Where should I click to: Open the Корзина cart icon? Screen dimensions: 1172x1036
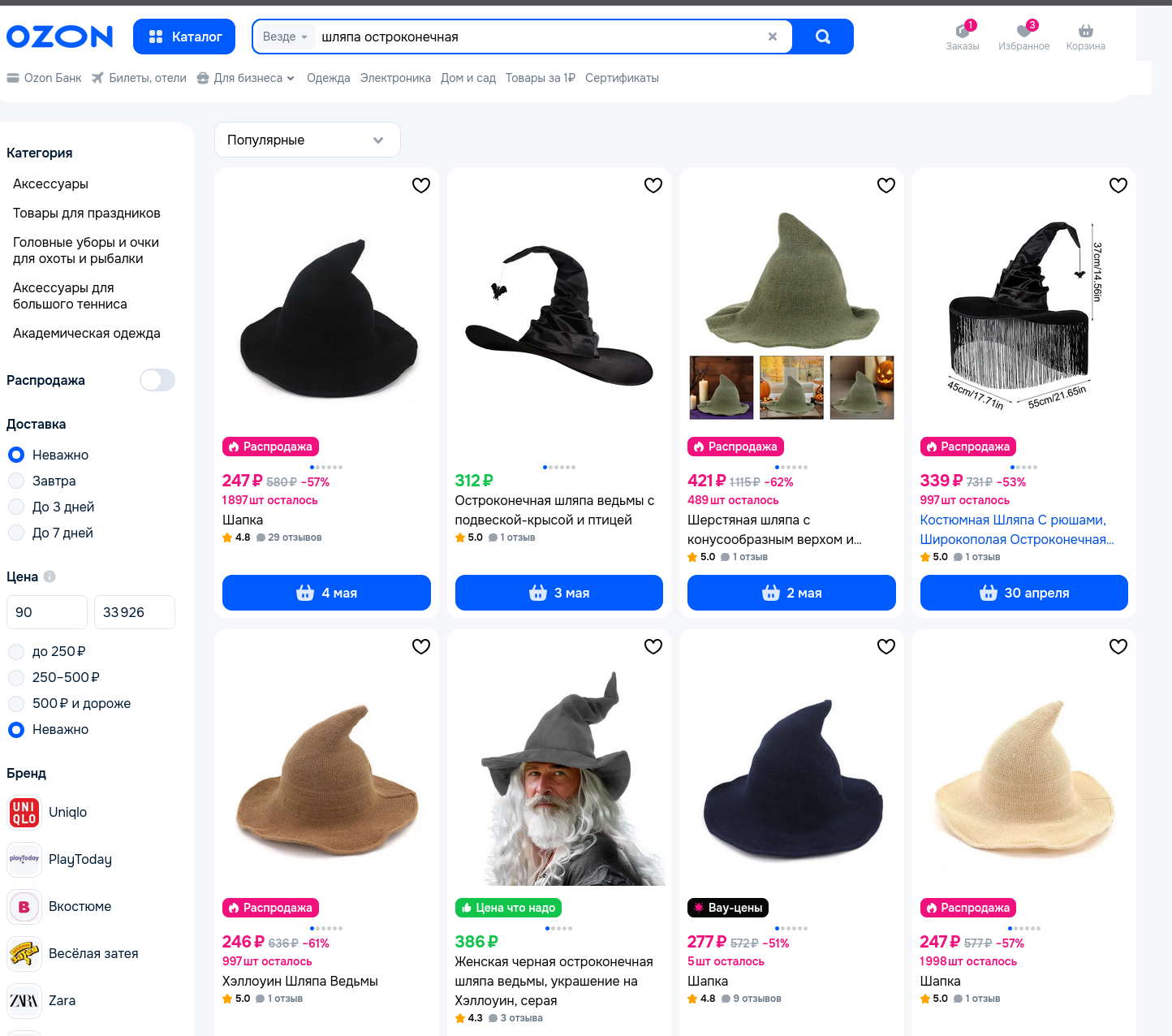click(x=1086, y=37)
